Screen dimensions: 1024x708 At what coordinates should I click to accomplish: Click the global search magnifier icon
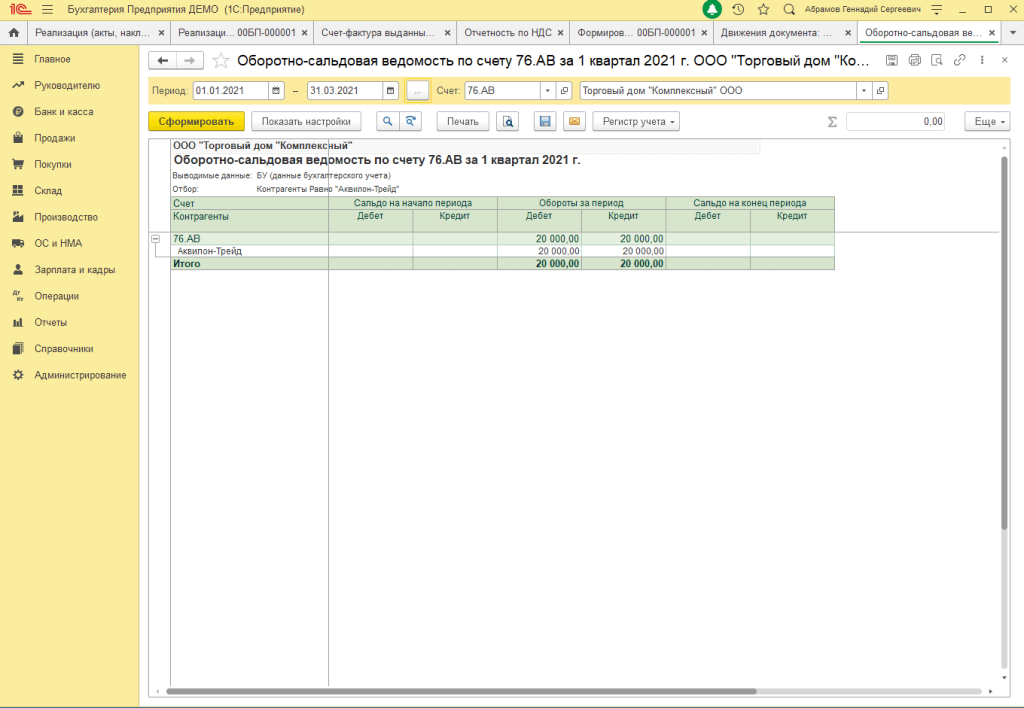789,10
